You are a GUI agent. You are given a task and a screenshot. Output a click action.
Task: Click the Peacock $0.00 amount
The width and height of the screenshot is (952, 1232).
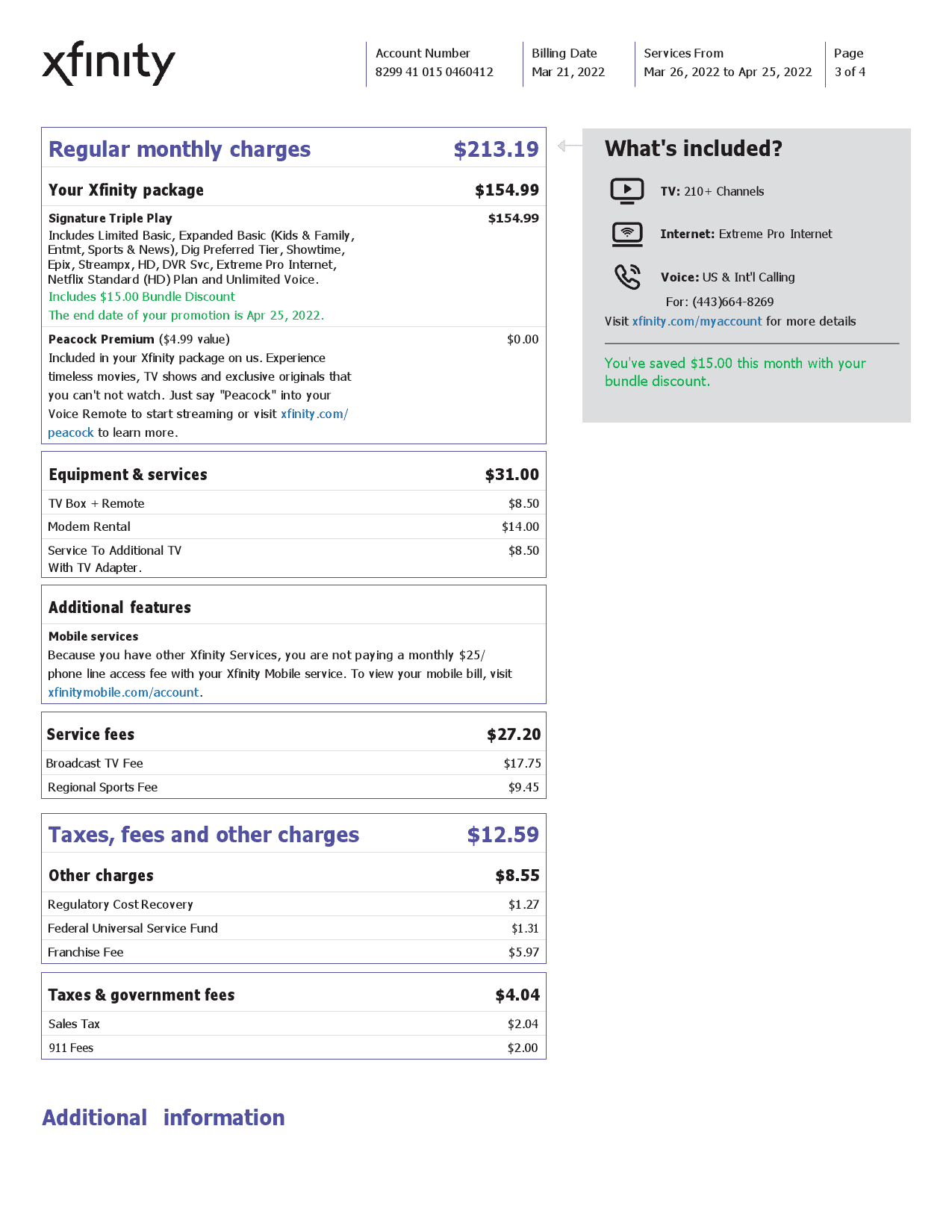point(523,339)
